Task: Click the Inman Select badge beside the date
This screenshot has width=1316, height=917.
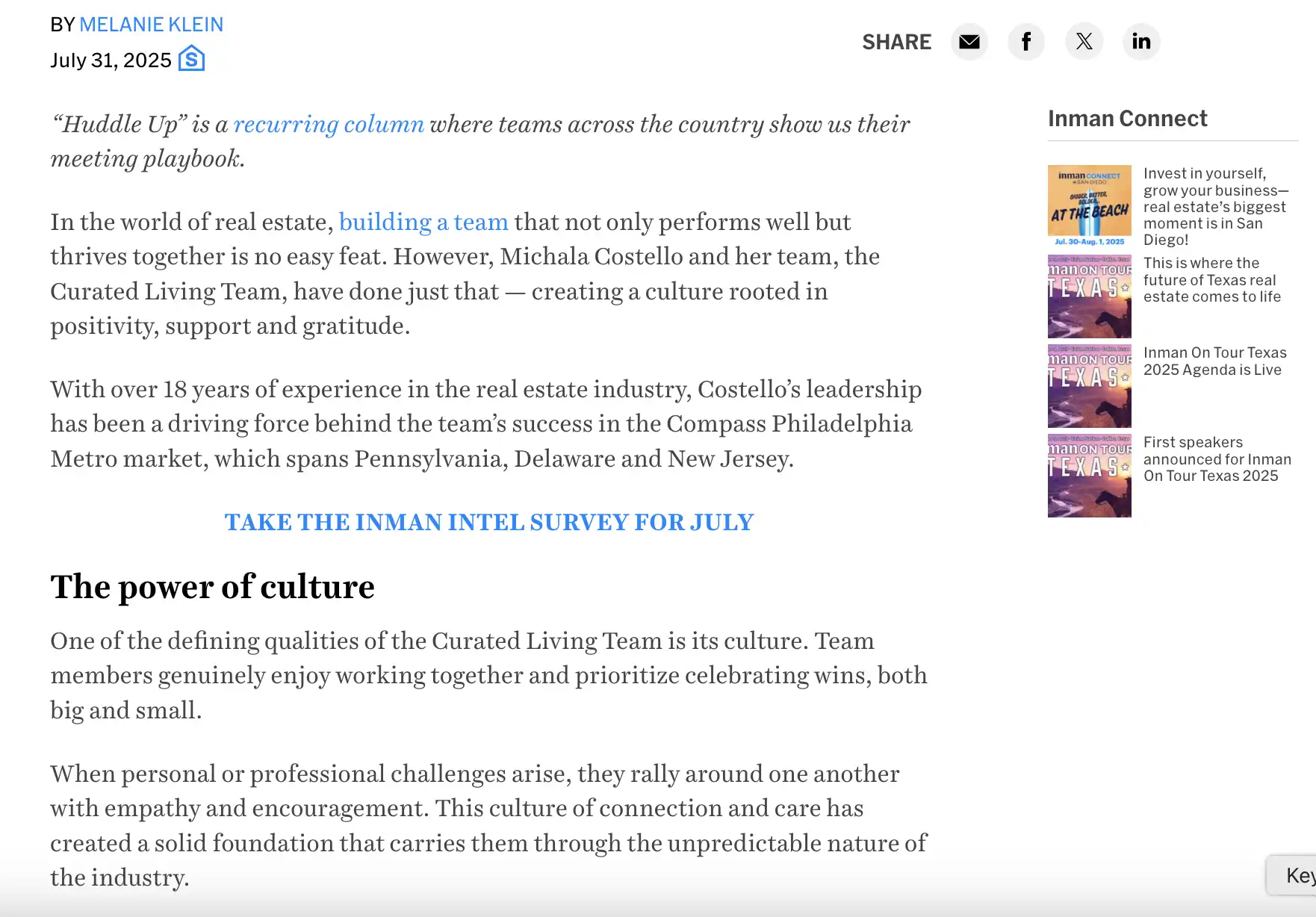Action: pos(191,59)
